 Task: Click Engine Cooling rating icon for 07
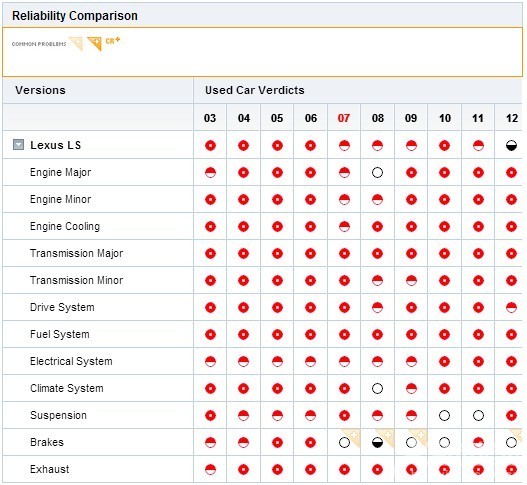pyautogui.click(x=344, y=227)
